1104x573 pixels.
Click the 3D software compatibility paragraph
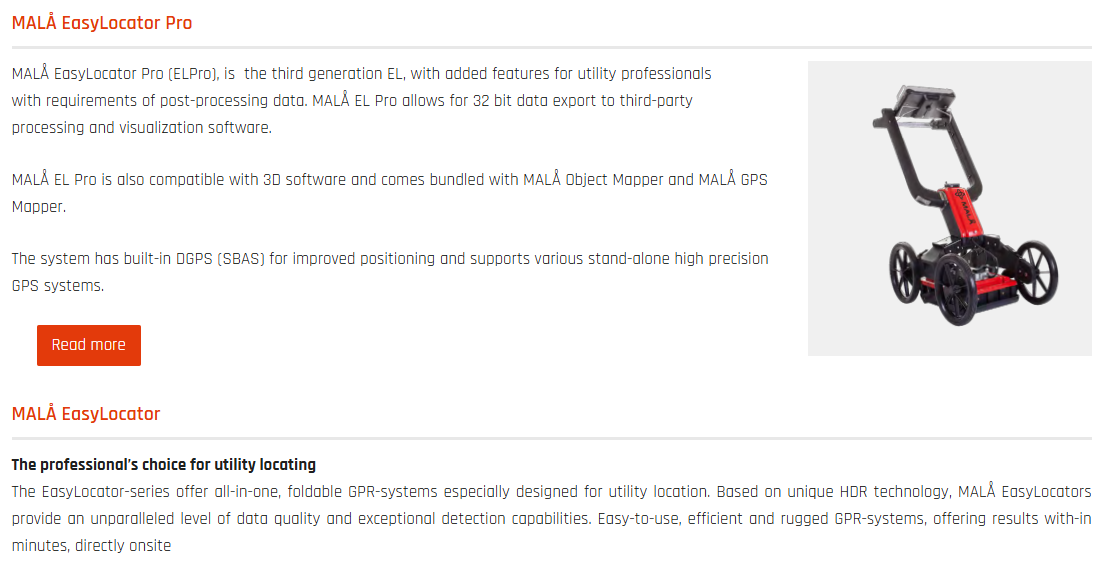pos(390,193)
